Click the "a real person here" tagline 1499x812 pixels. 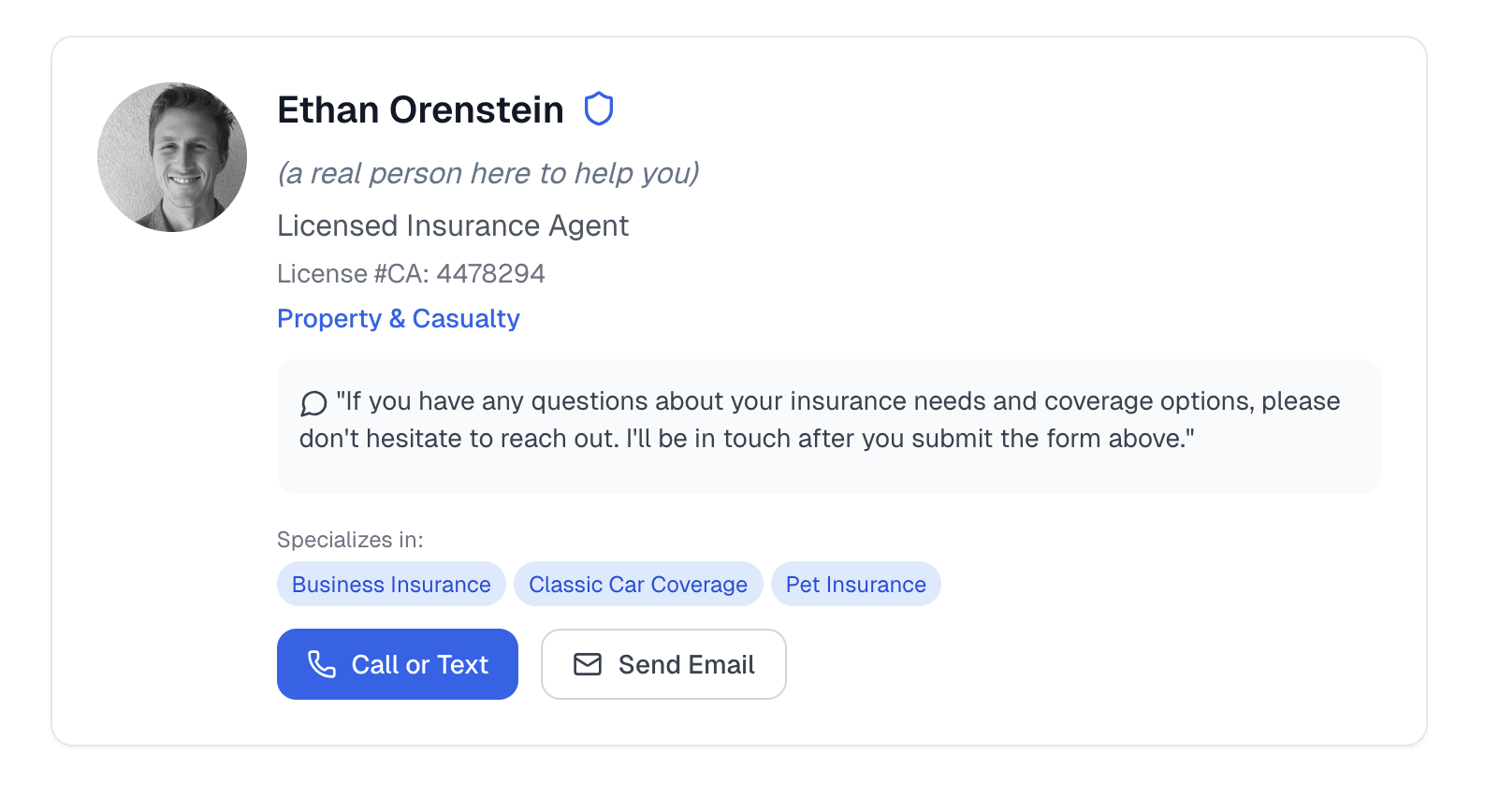[488, 174]
